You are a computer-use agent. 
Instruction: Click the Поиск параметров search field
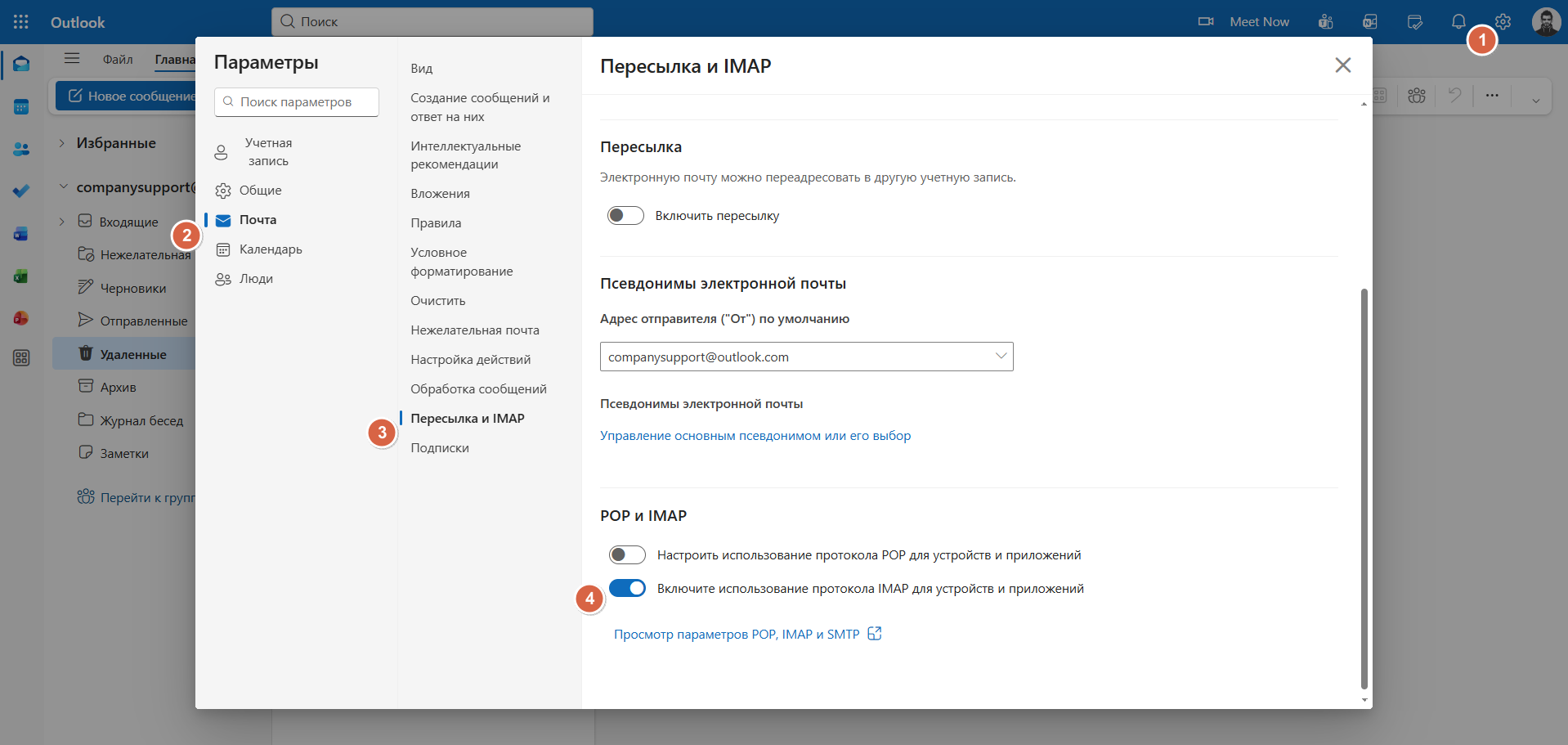pos(297,102)
